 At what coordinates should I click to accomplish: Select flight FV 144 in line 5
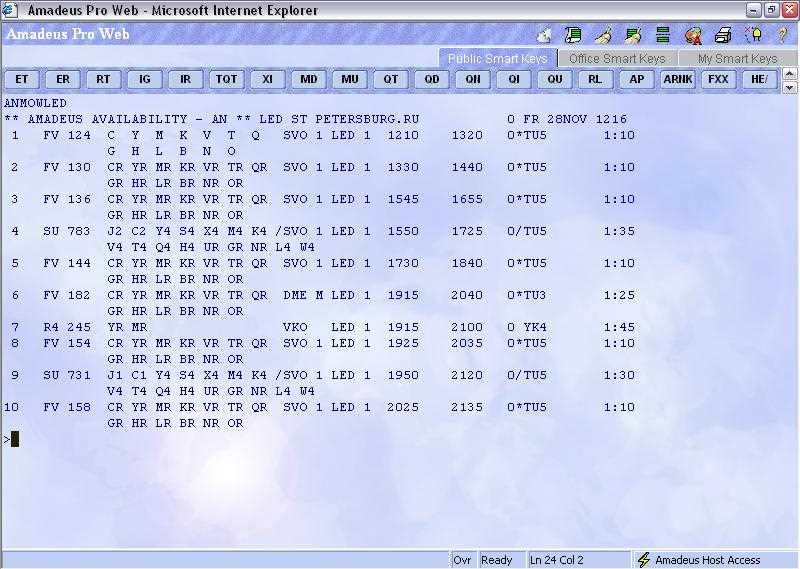pyautogui.click(x=67, y=263)
